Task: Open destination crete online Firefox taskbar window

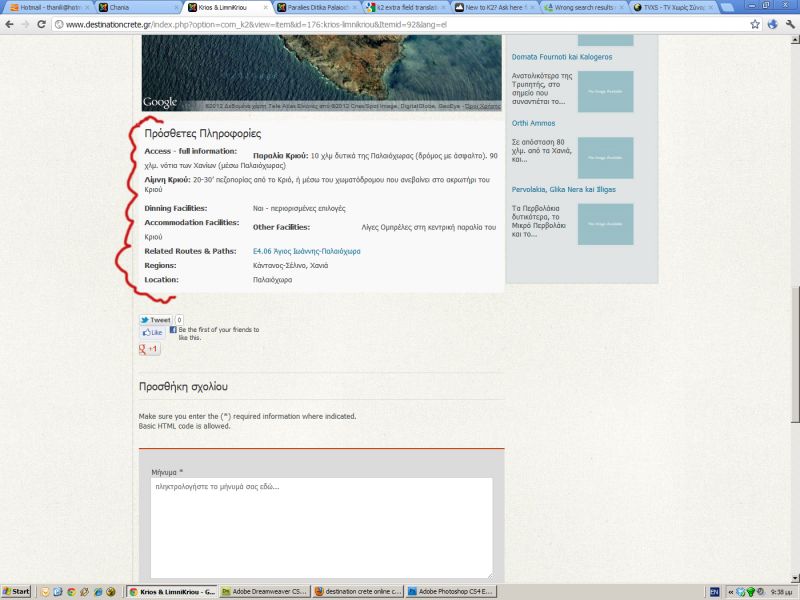Action: point(358,591)
